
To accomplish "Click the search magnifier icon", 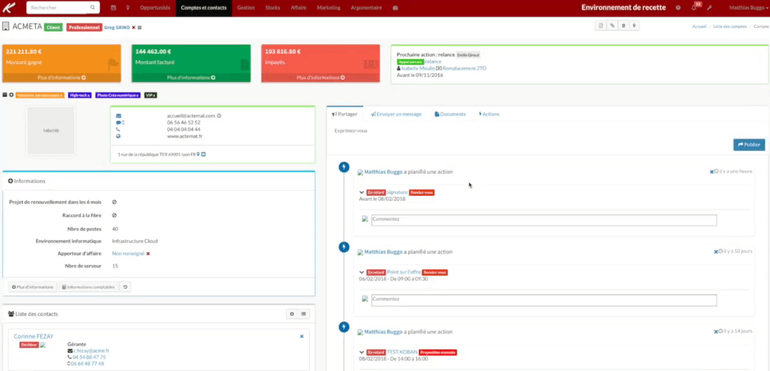I will pyautogui.click(x=93, y=8).
